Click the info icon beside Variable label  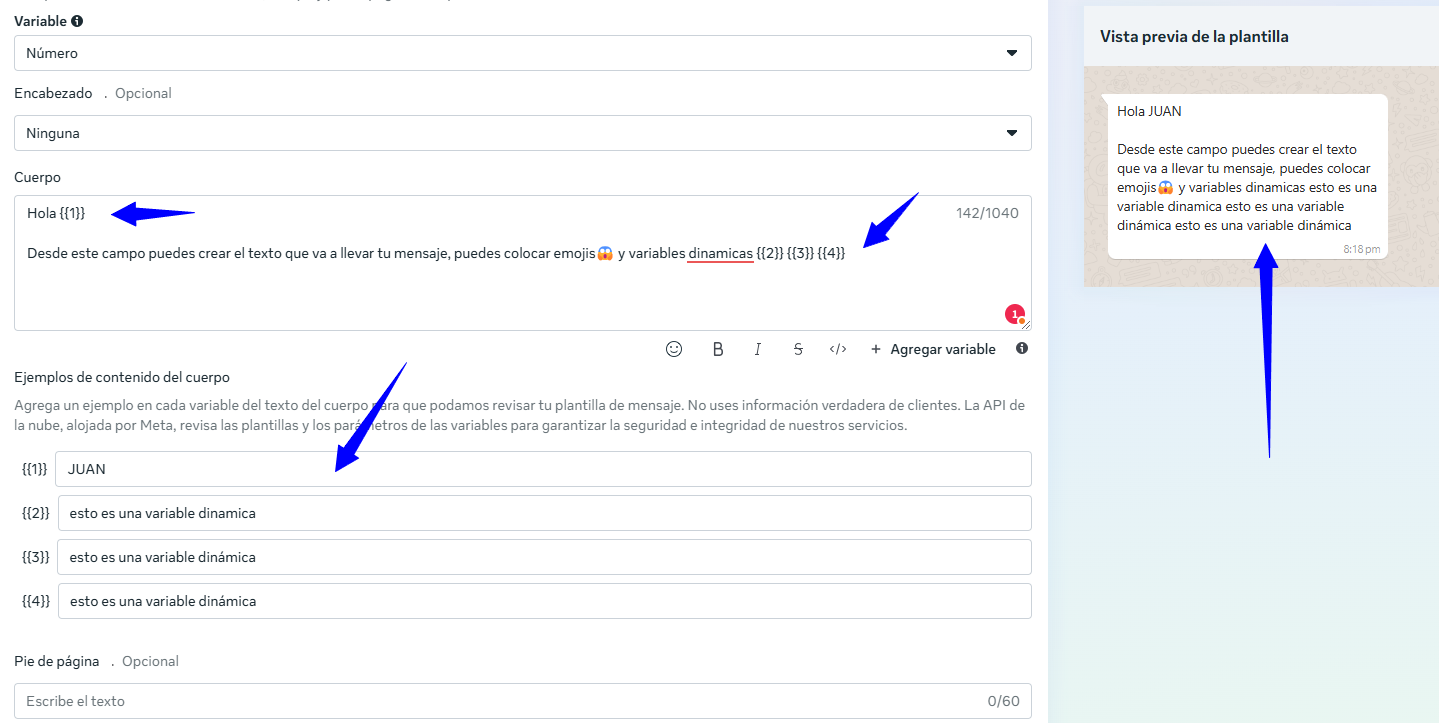(x=77, y=21)
